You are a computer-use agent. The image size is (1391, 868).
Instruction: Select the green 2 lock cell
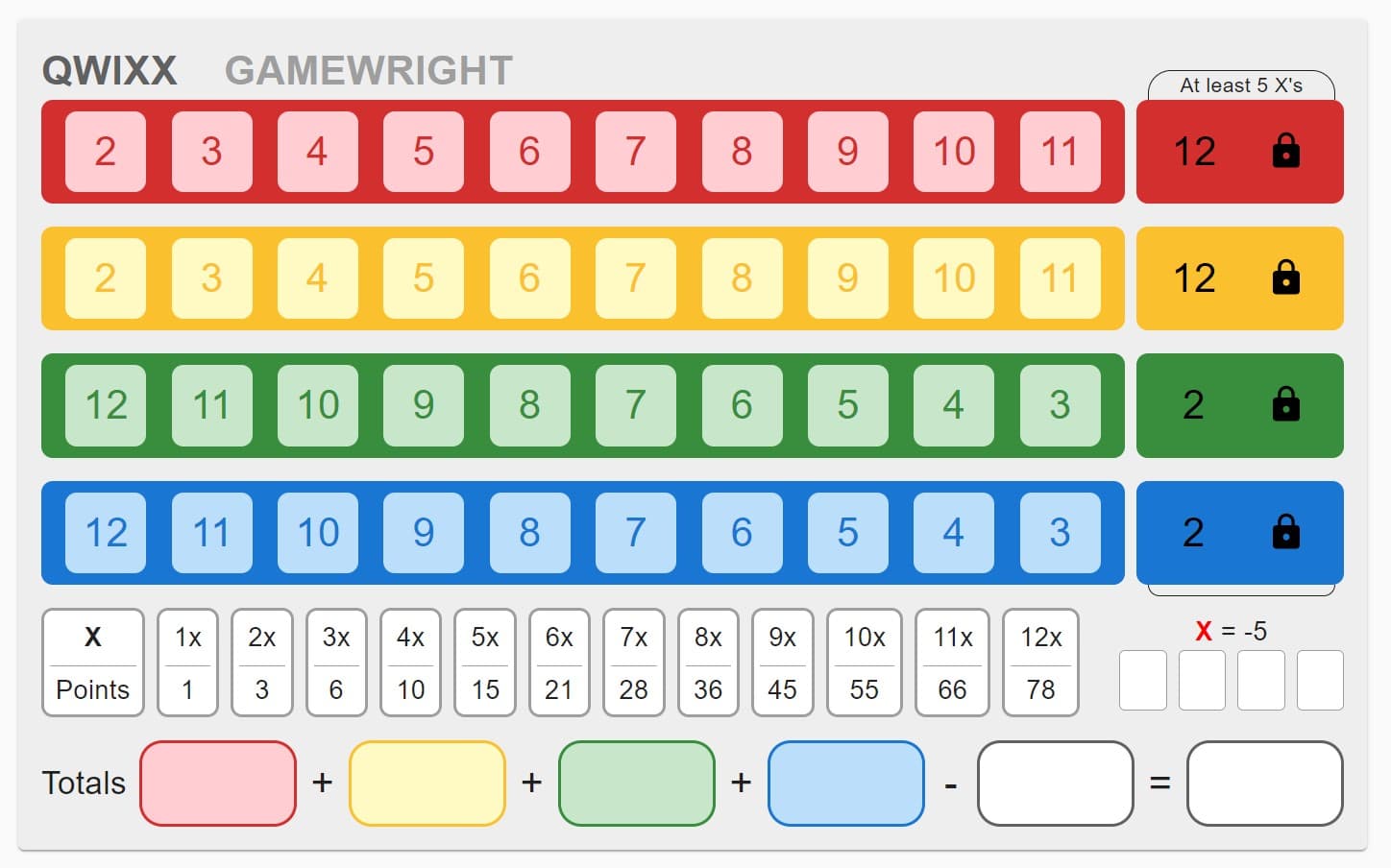coord(1240,404)
